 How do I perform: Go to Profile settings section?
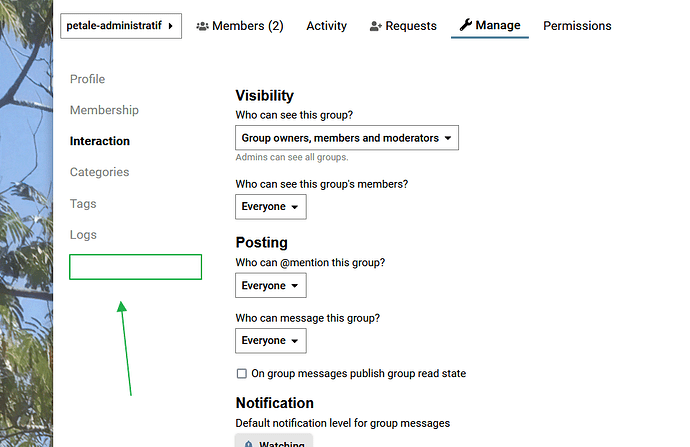pos(88,79)
